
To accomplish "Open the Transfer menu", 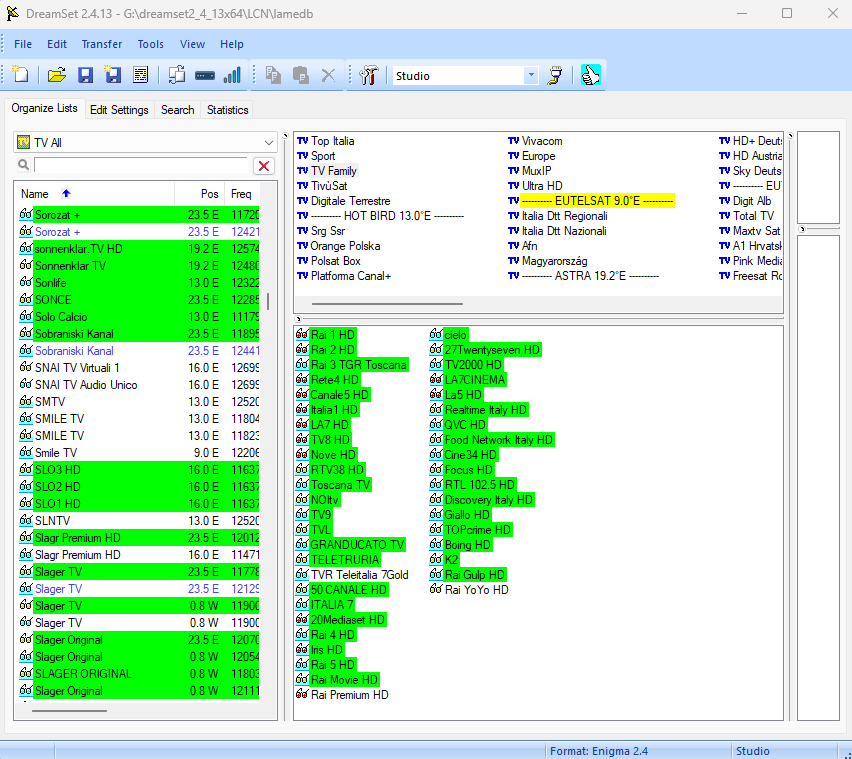I will [102, 44].
